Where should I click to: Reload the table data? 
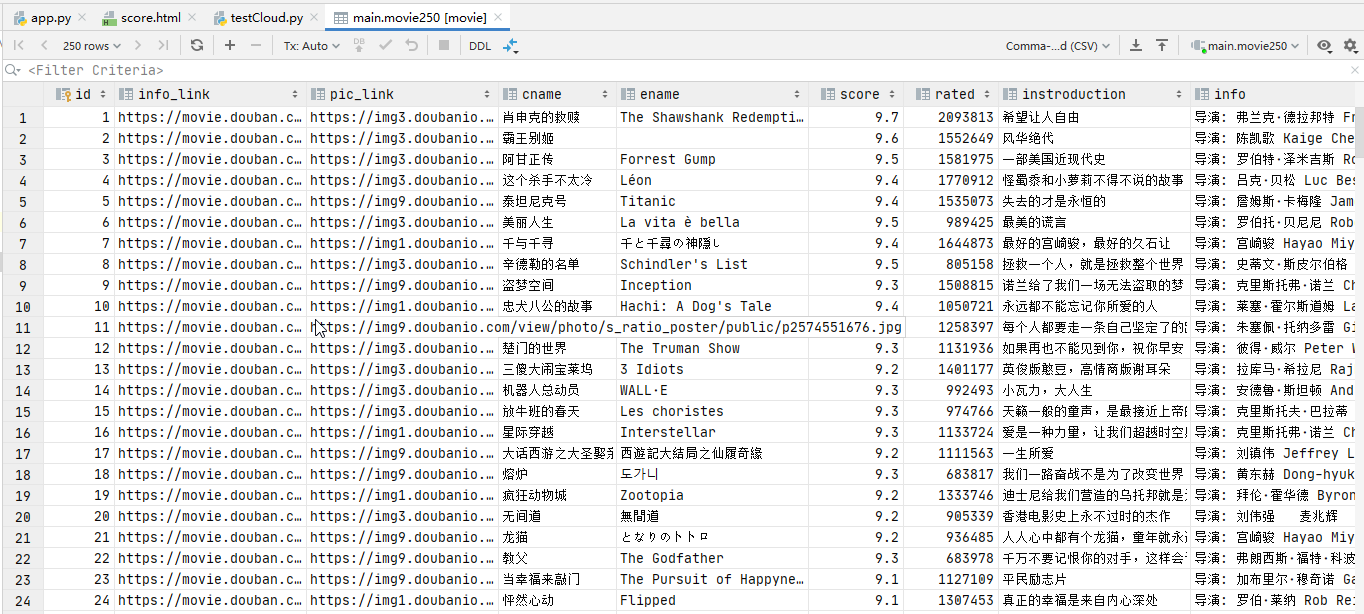coord(197,46)
